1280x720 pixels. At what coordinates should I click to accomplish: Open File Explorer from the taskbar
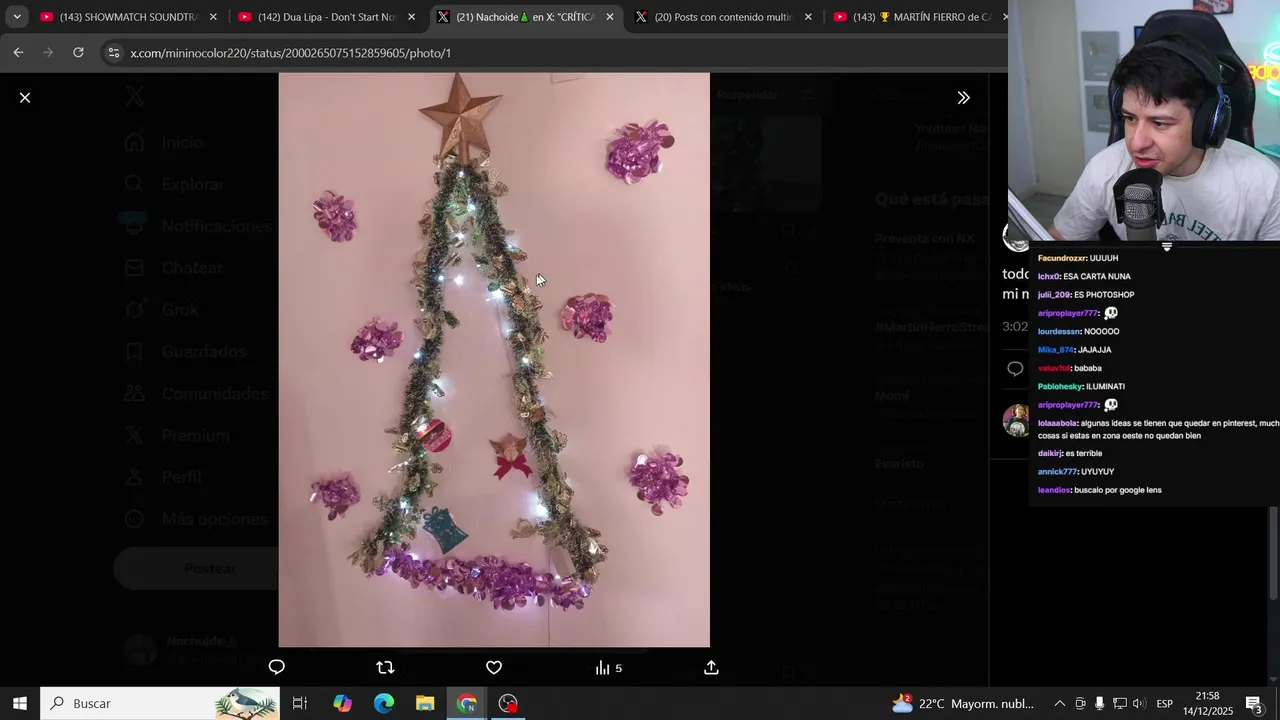click(425, 703)
